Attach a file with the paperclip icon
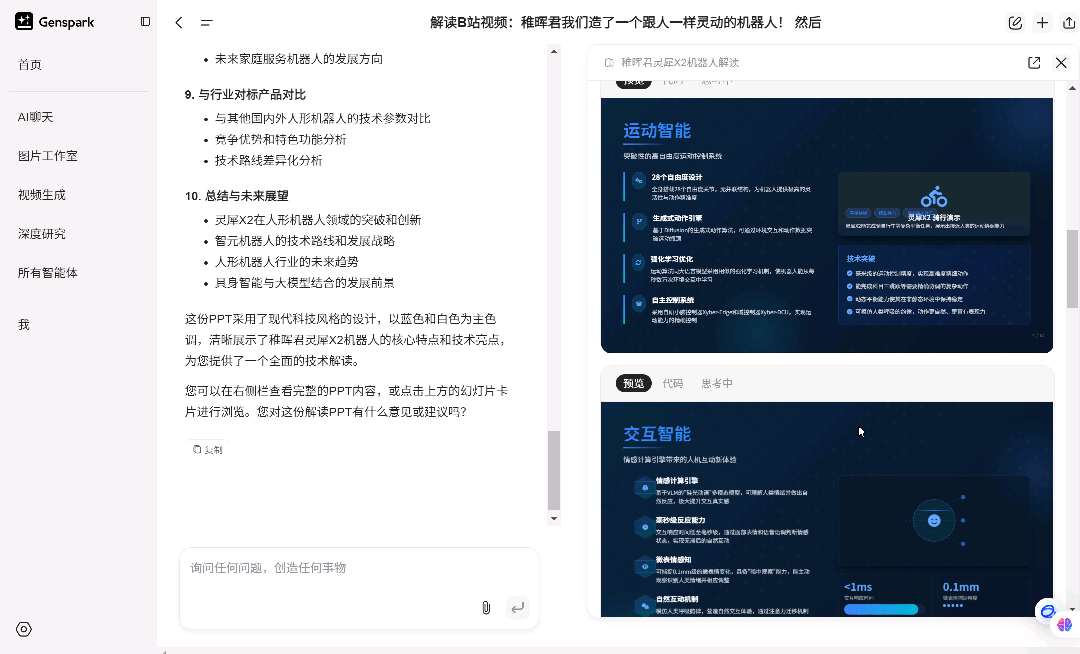The height and width of the screenshot is (654, 1080). [486, 608]
